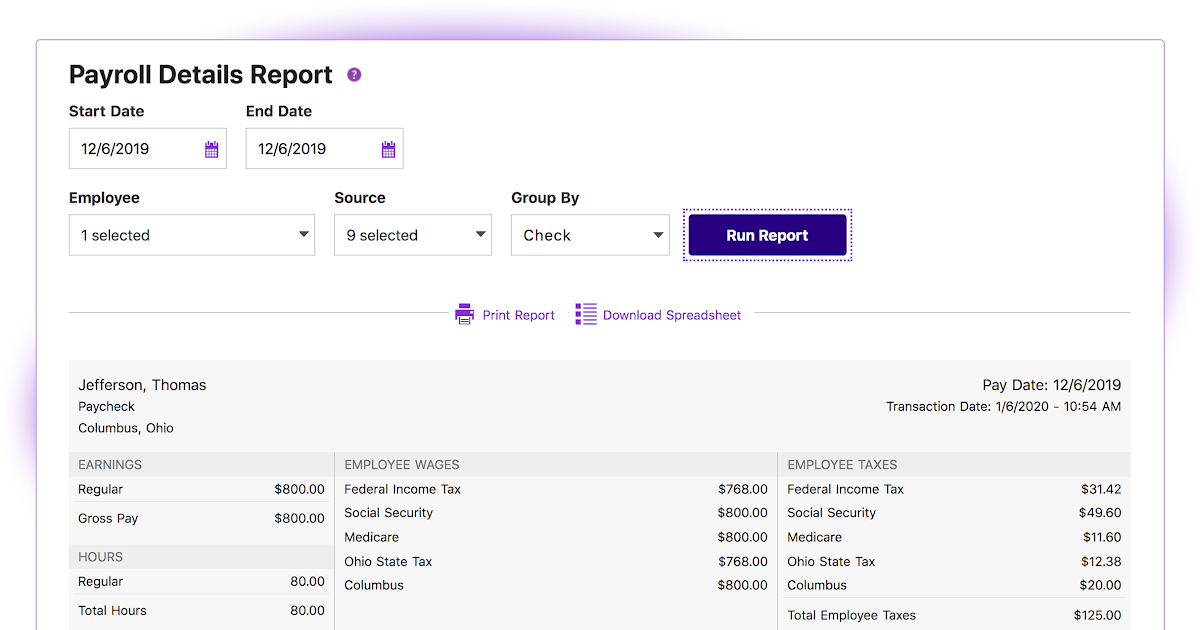Screen dimensions: 1200x630
Task: Click Federal Income Tax wage $768.00
Action: click(x=743, y=489)
